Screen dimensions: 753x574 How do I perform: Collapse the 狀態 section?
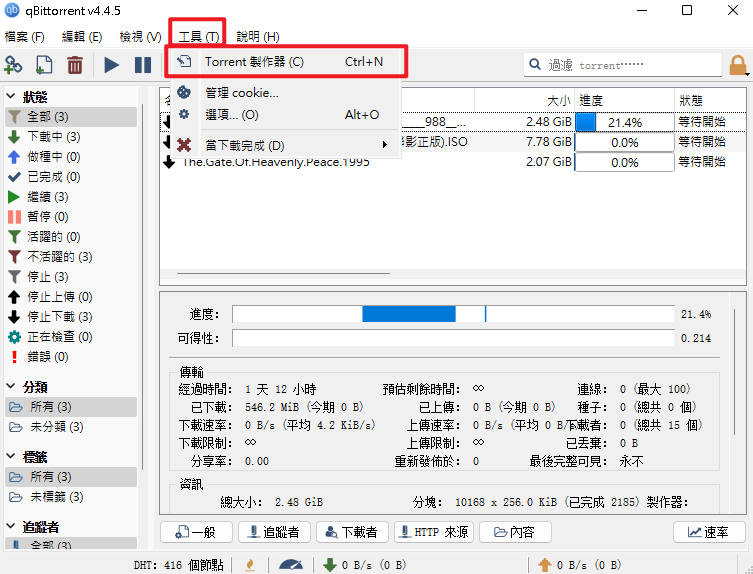coord(11,97)
